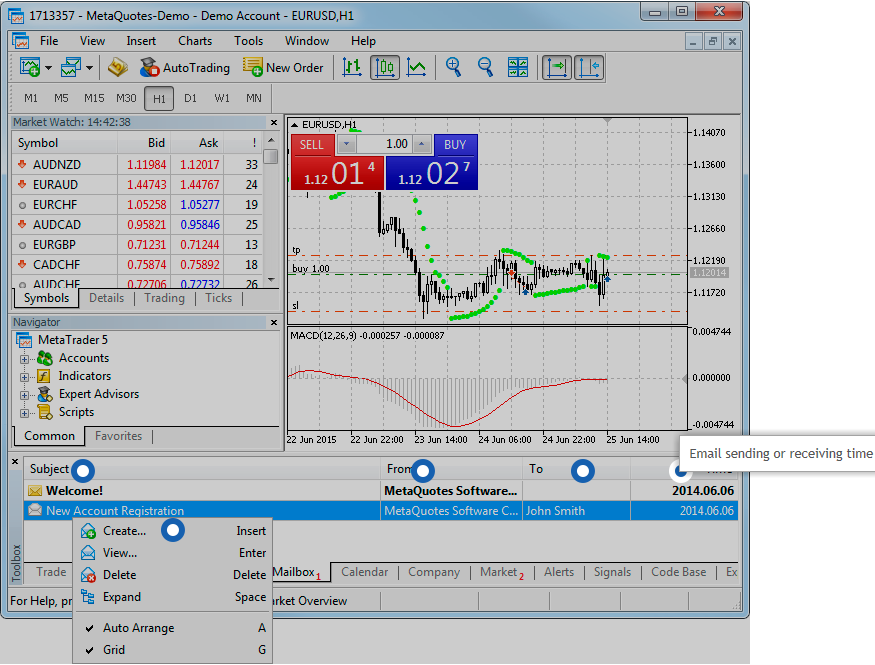Click the volume field showing 1.00
Viewport: 875px width, 665px height.
(384, 144)
